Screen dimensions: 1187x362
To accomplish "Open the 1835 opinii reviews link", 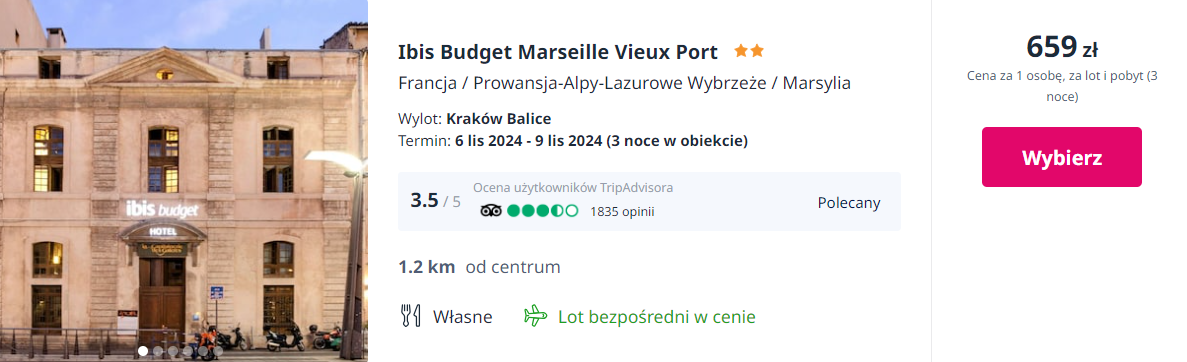I will 622,211.
